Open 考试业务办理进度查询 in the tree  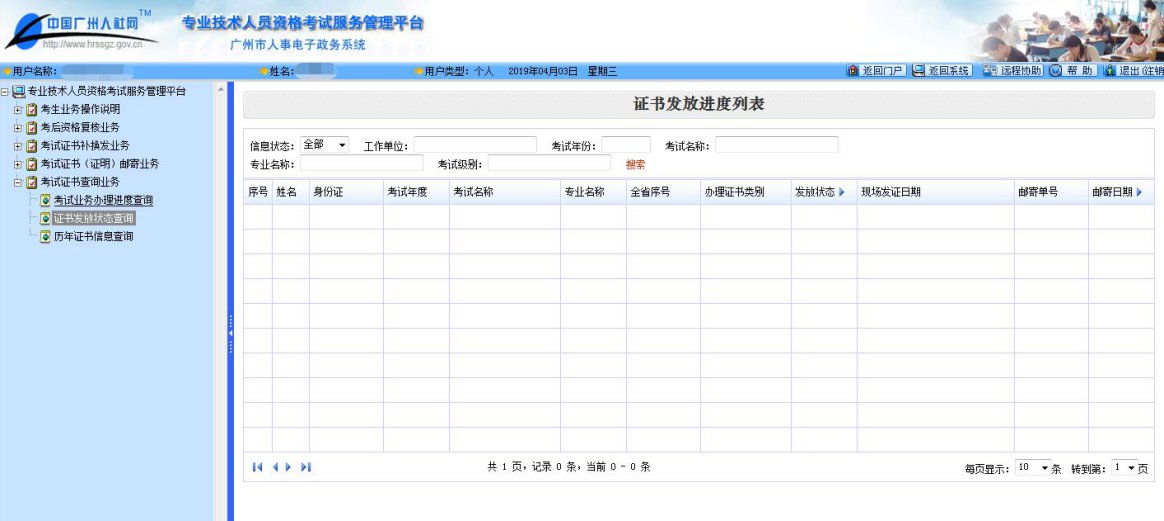tap(103, 200)
